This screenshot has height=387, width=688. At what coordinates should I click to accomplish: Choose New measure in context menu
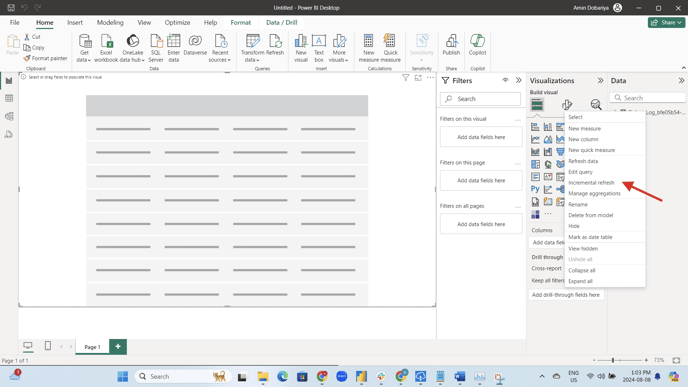tap(584, 129)
